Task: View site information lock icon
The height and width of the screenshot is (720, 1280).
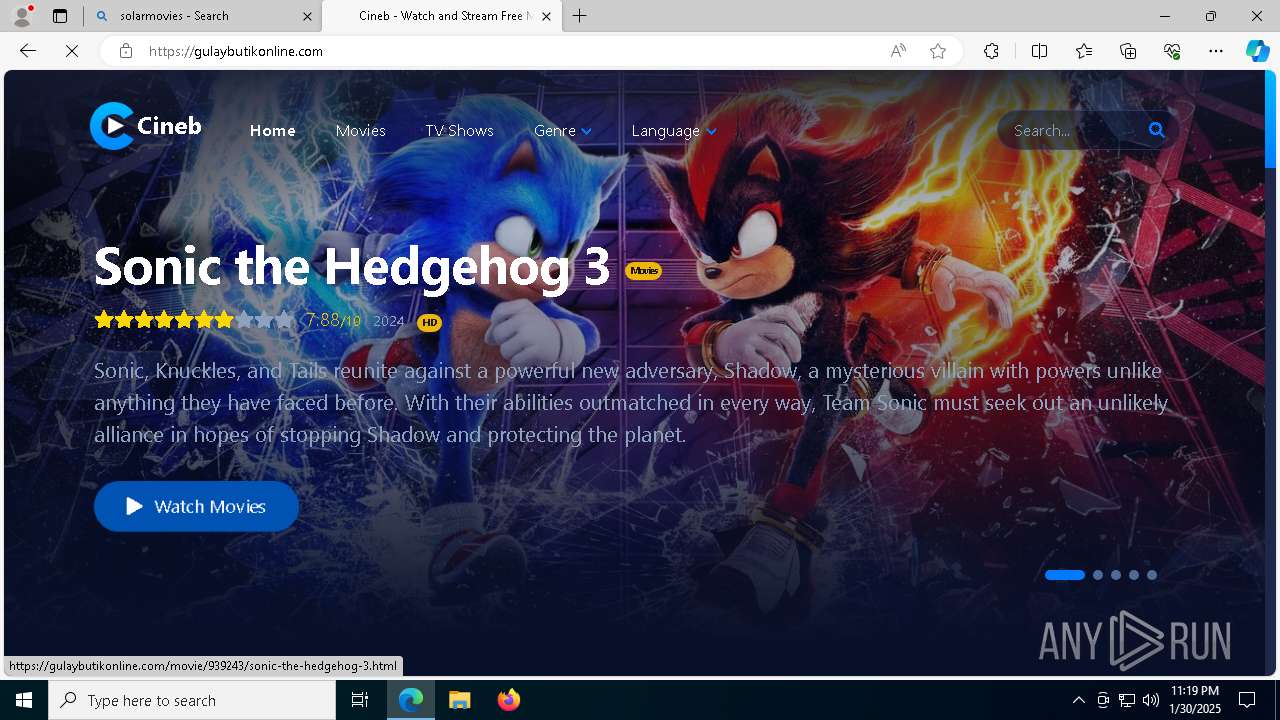Action: pyautogui.click(x=126, y=51)
